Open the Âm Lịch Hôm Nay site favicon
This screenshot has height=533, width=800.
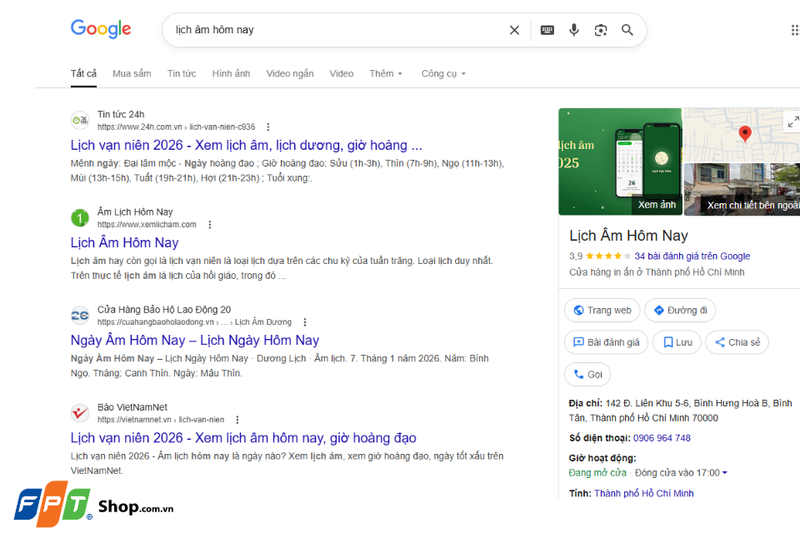click(x=80, y=218)
